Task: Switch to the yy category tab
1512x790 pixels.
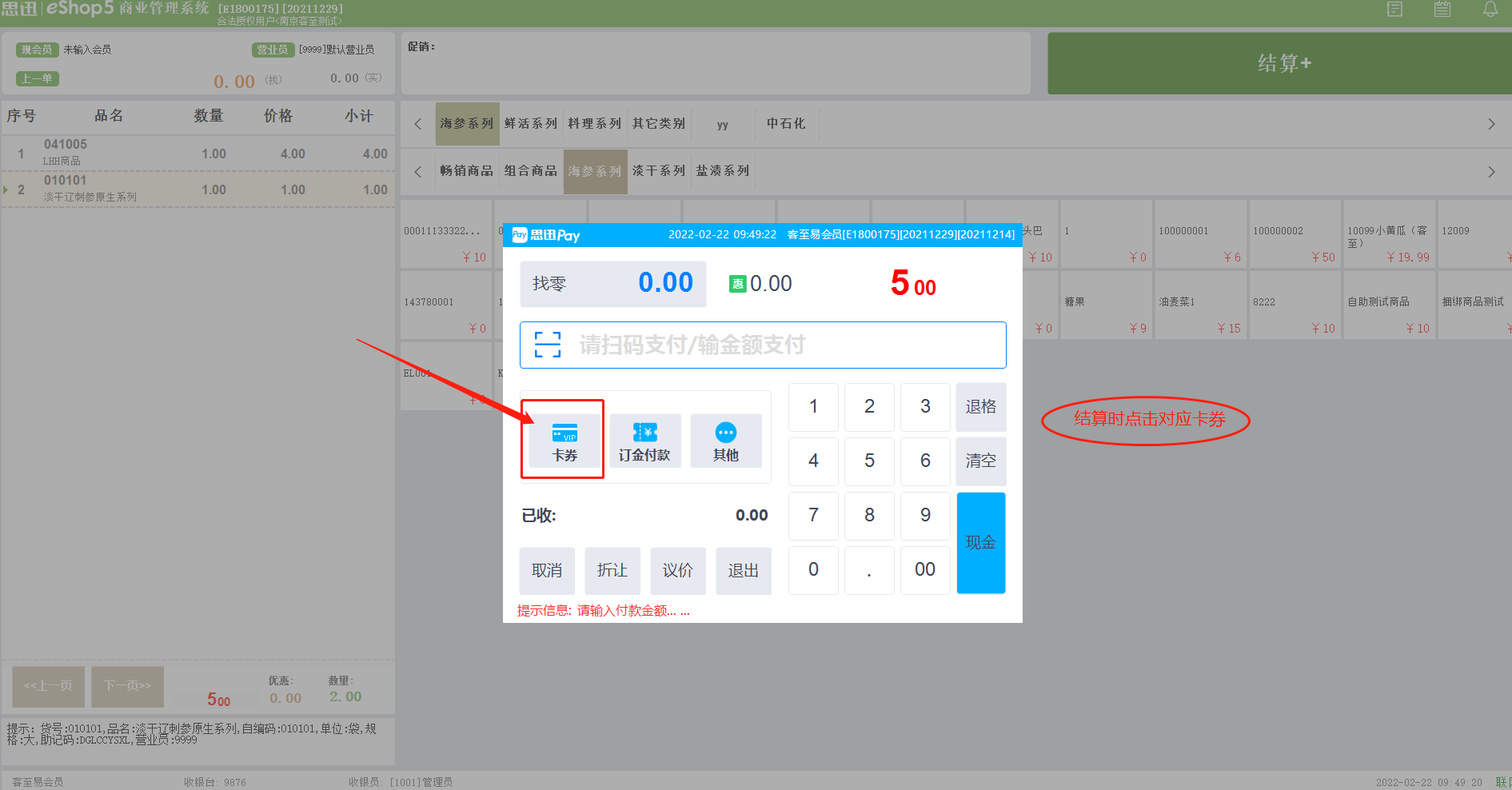Action: point(723,124)
